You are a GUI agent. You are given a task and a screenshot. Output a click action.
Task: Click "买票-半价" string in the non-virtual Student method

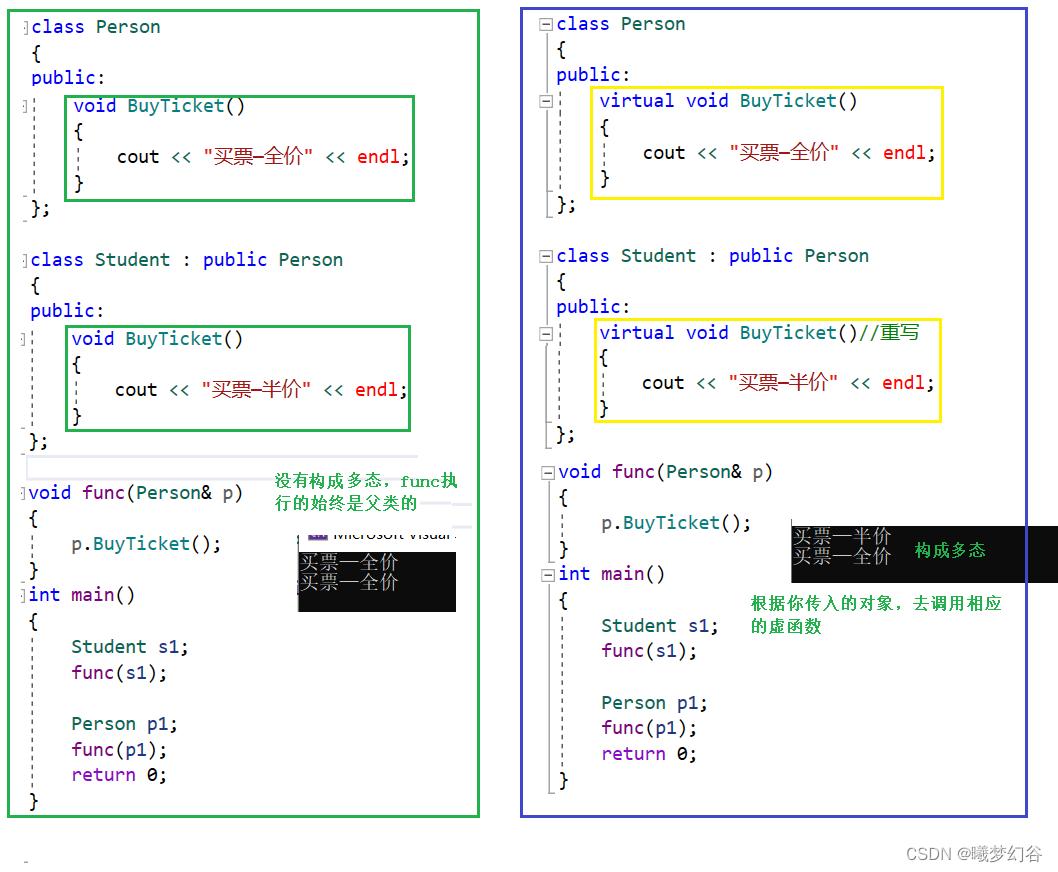[256, 389]
